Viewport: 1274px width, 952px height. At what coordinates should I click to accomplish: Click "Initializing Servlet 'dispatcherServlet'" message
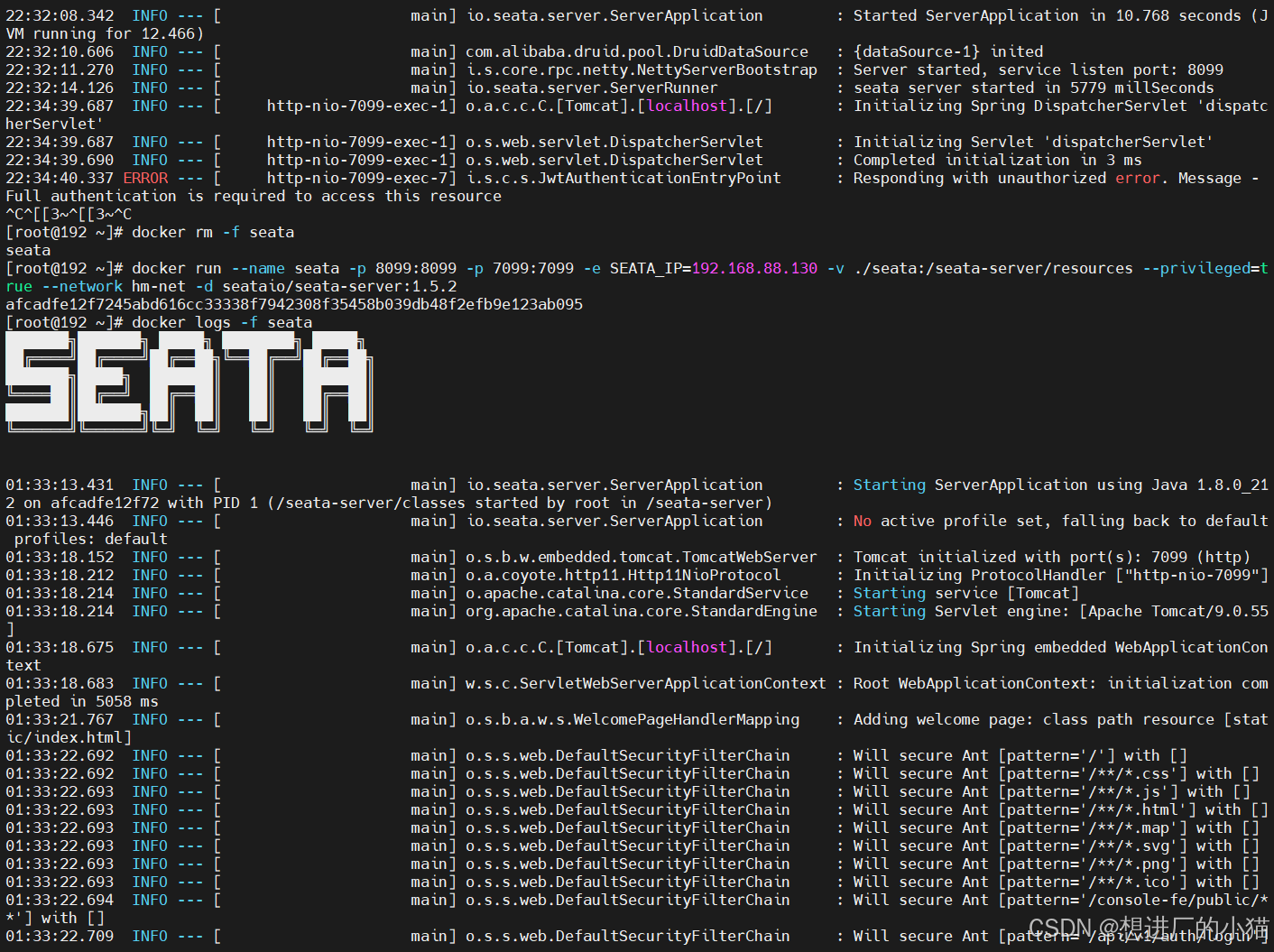pos(1034,142)
